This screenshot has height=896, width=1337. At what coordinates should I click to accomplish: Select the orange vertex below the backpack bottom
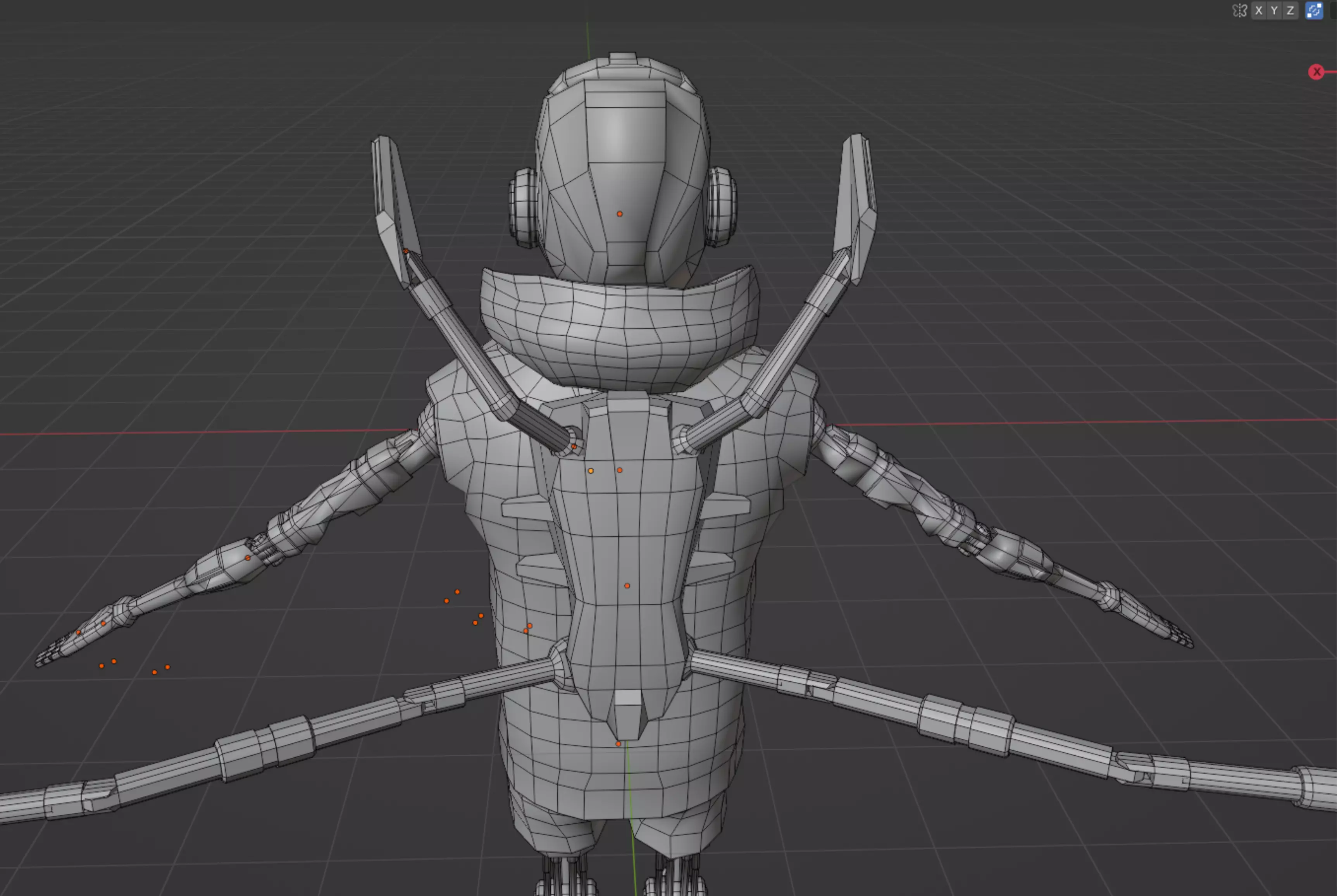click(x=618, y=744)
